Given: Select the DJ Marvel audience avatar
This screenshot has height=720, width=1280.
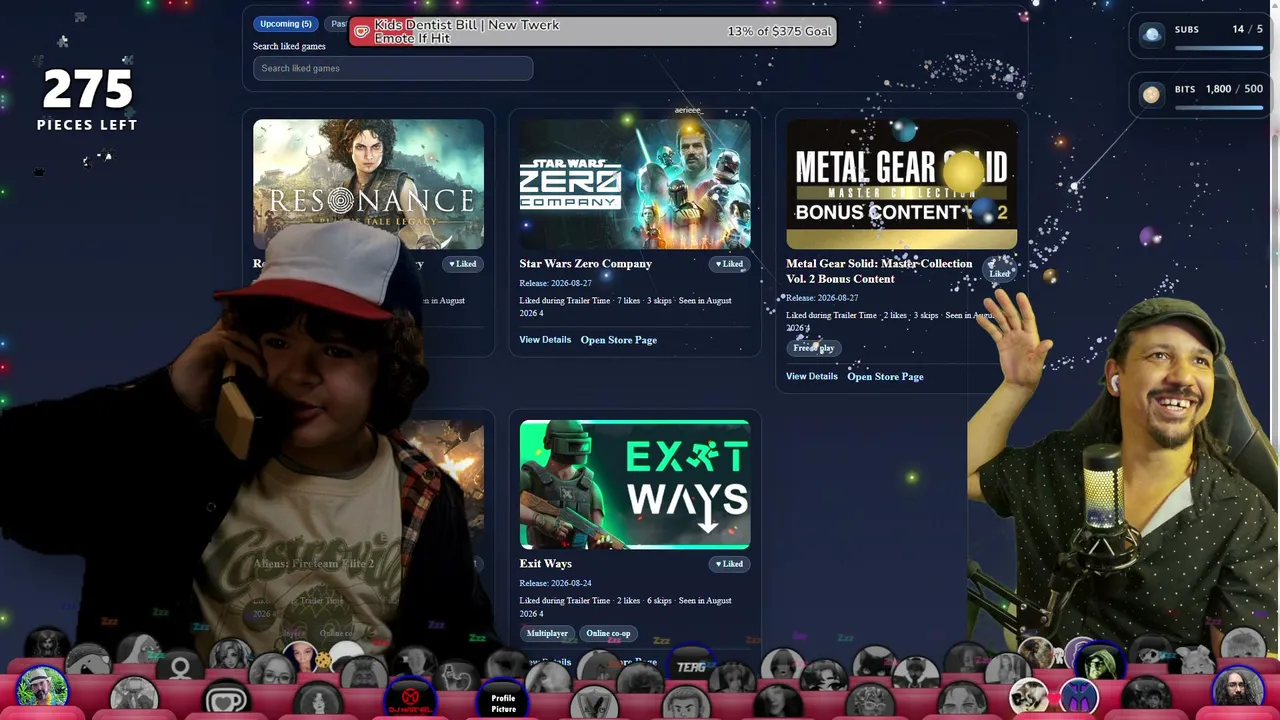Looking at the screenshot, I should tap(410, 697).
